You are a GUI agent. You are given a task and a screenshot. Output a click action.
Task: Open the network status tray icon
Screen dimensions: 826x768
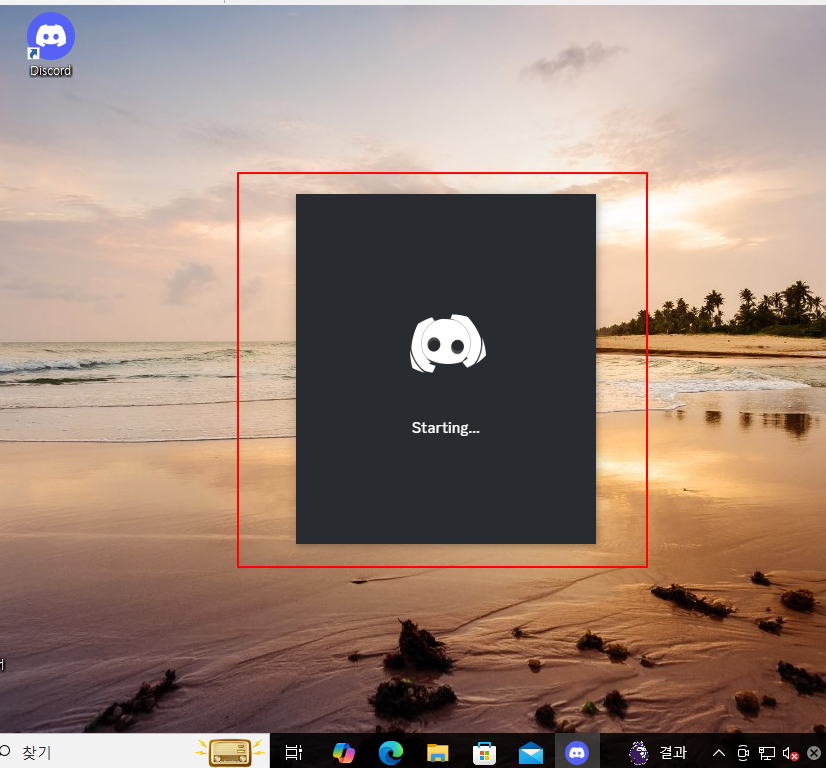(766, 753)
